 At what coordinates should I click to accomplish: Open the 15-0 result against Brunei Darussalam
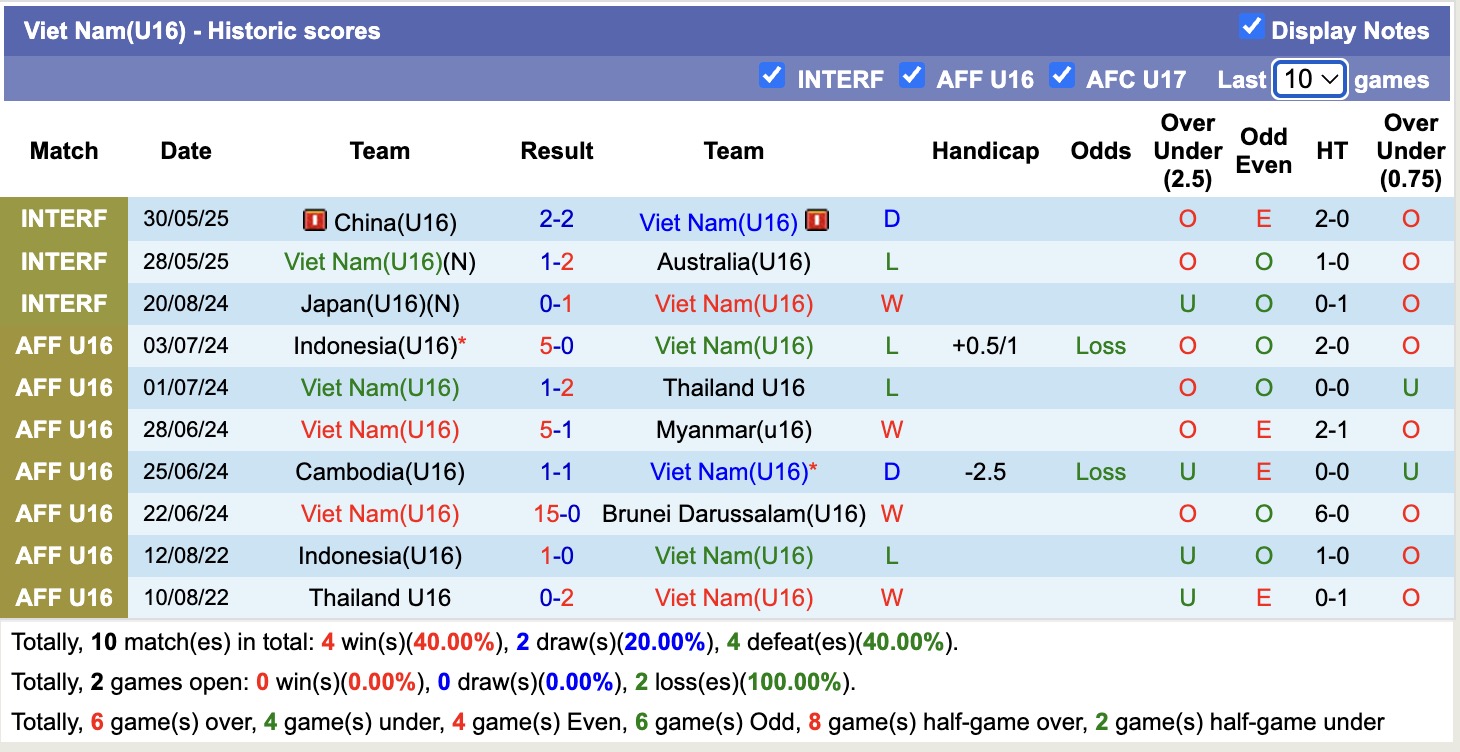tap(557, 514)
